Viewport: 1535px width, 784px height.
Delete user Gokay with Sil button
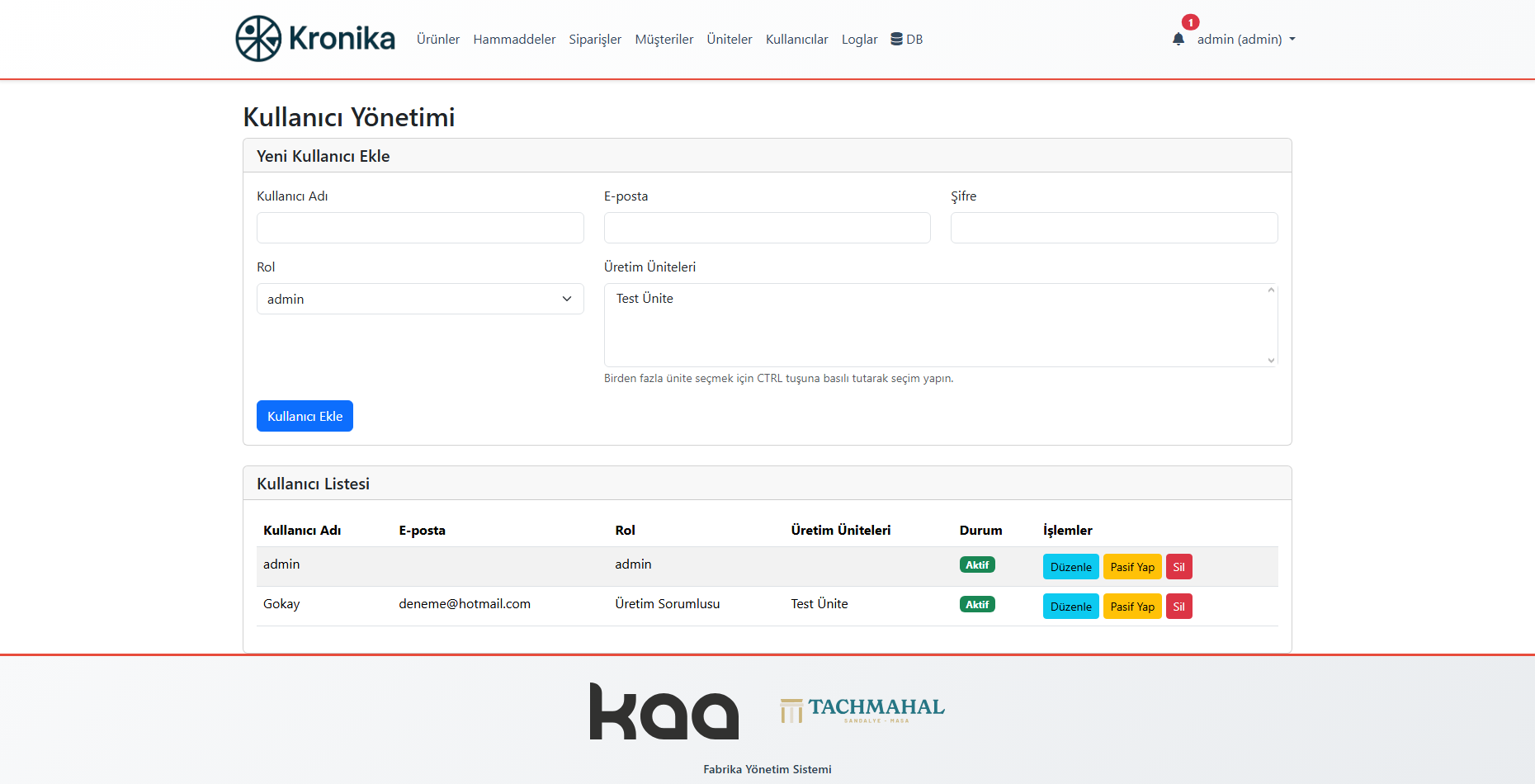[1178, 607]
